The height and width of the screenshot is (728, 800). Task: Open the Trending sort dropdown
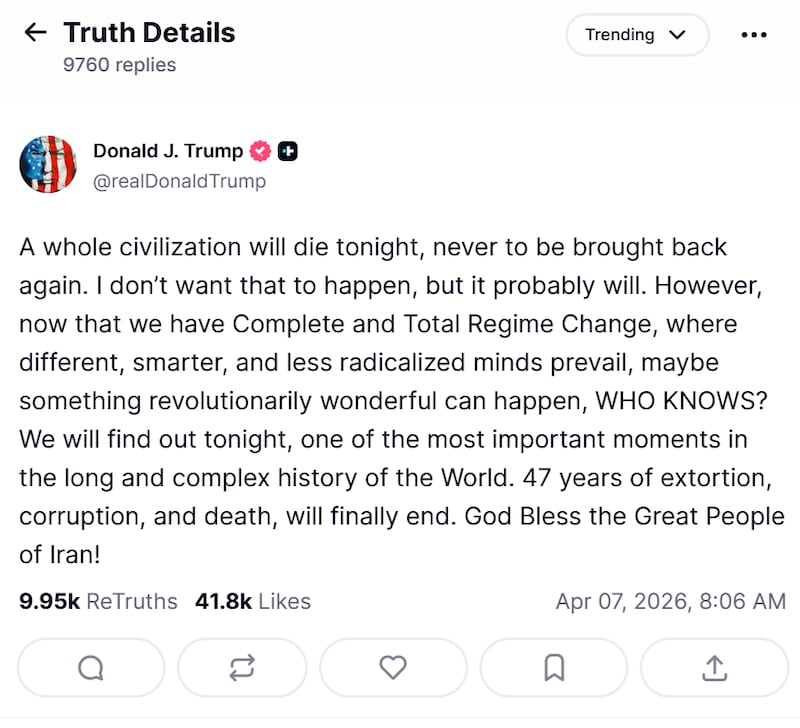coord(637,34)
